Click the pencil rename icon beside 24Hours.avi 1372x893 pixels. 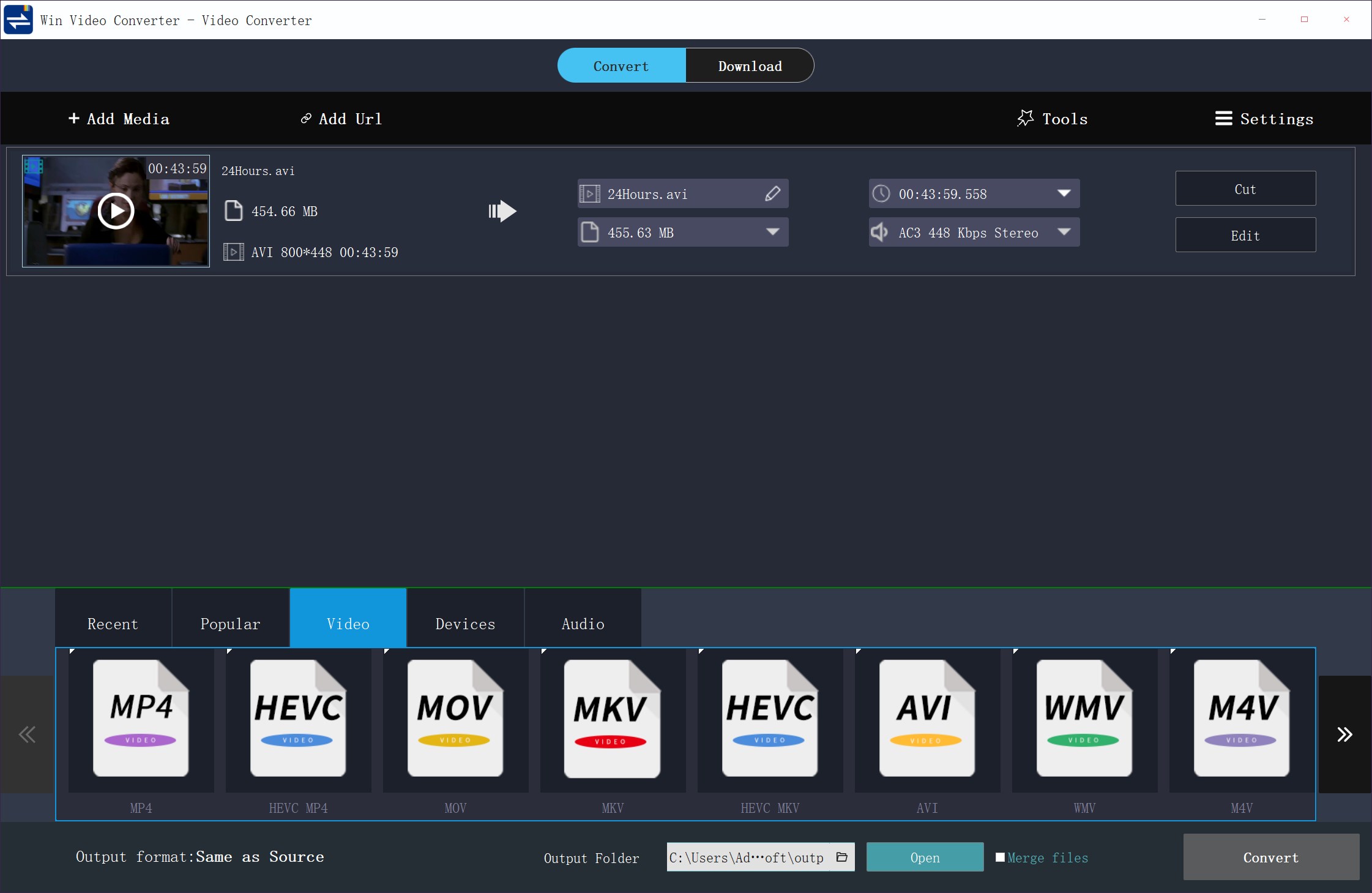(x=772, y=194)
